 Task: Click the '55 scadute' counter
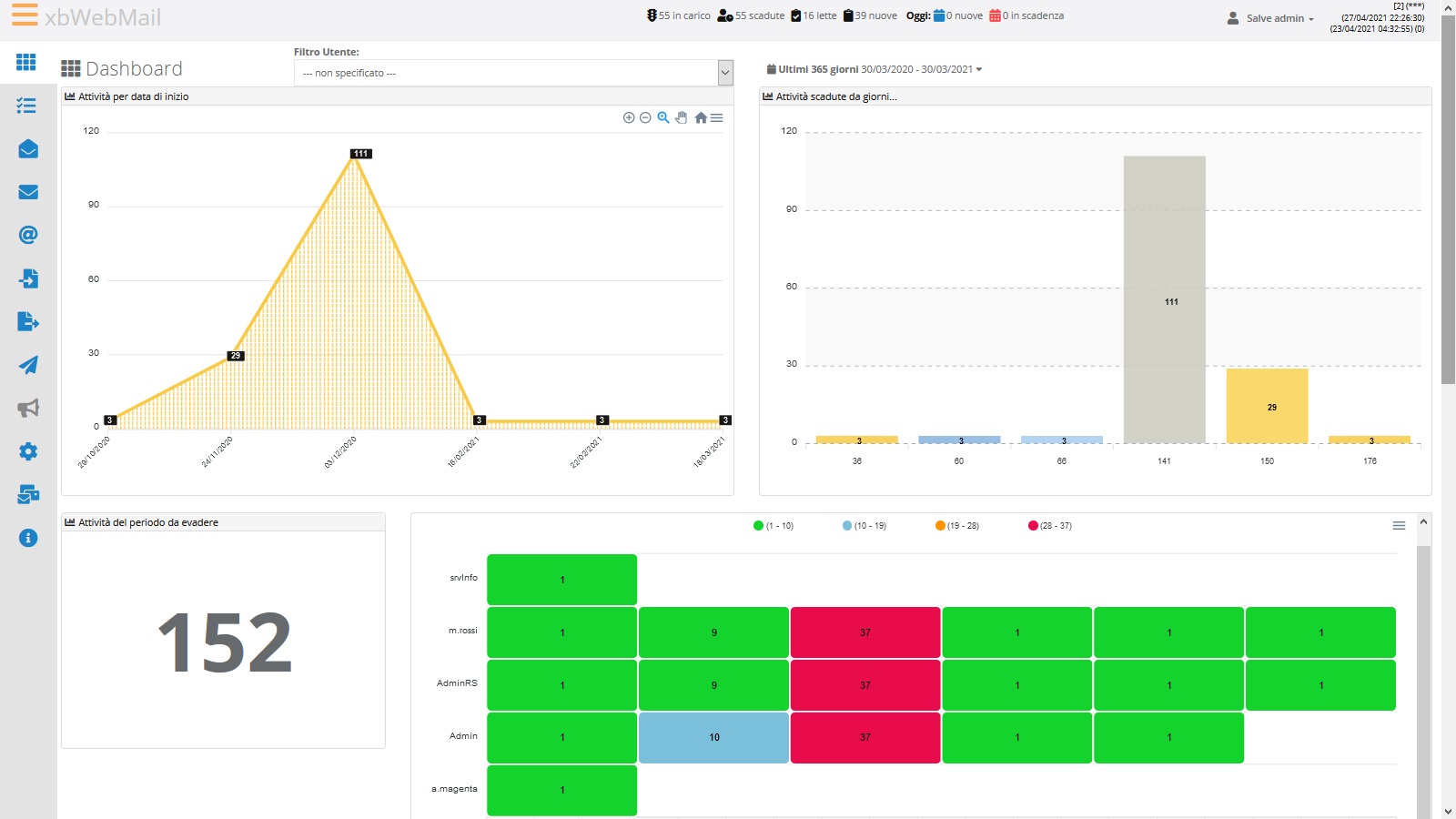tap(751, 15)
